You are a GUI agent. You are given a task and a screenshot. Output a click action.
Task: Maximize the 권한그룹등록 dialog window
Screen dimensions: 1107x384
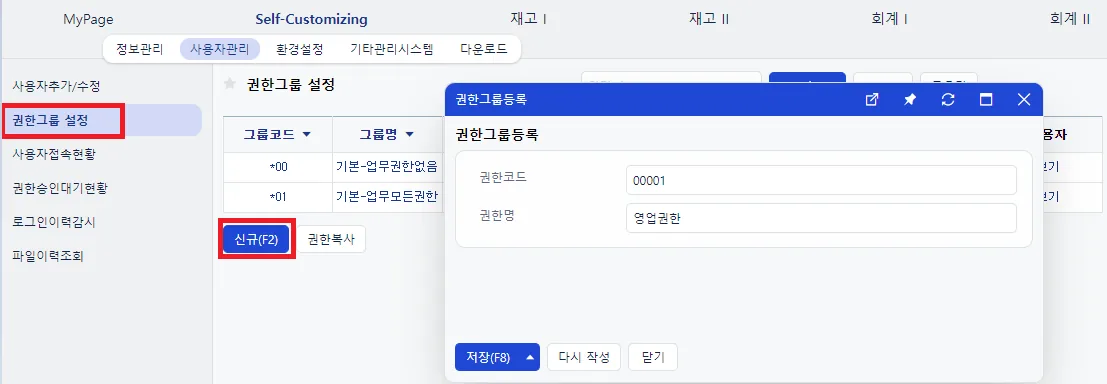pos(986,100)
